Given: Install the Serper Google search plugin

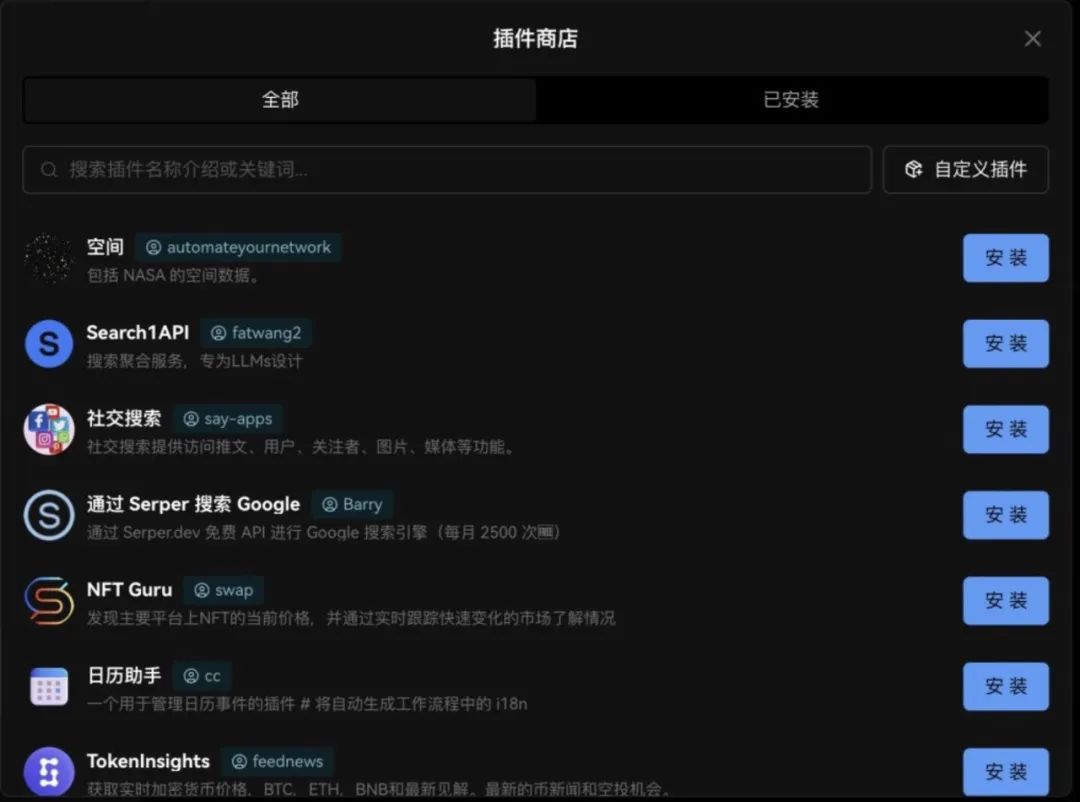Looking at the screenshot, I should [x=1006, y=515].
